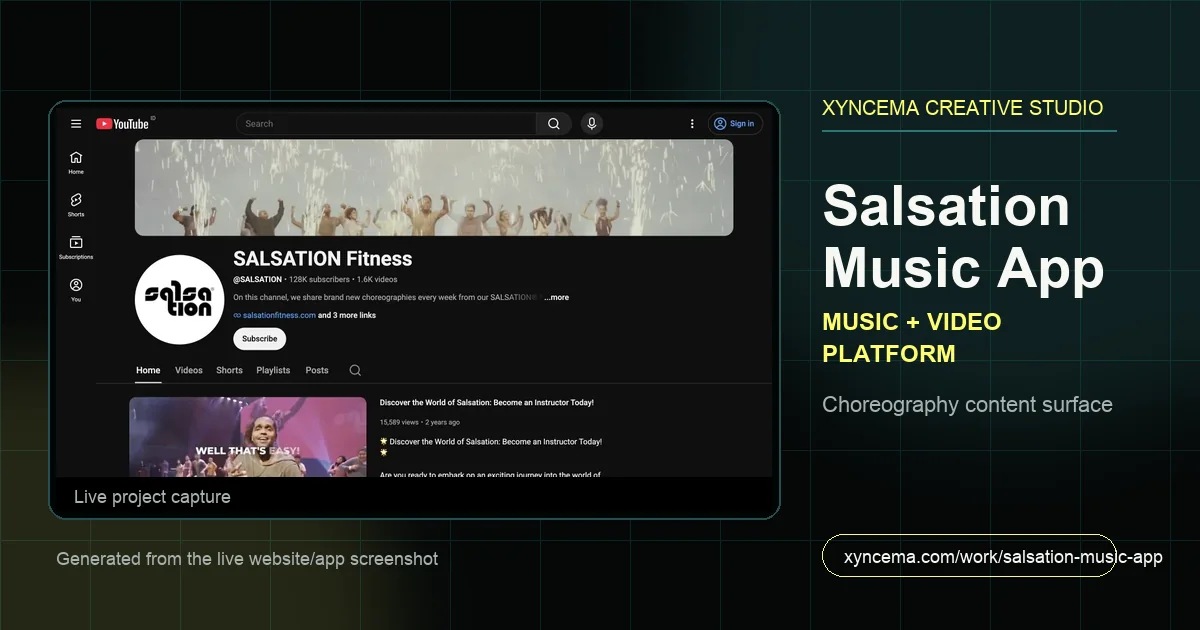Expand channel description with ...more
The width and height of the screenshot is (1200, 630).
556,297
